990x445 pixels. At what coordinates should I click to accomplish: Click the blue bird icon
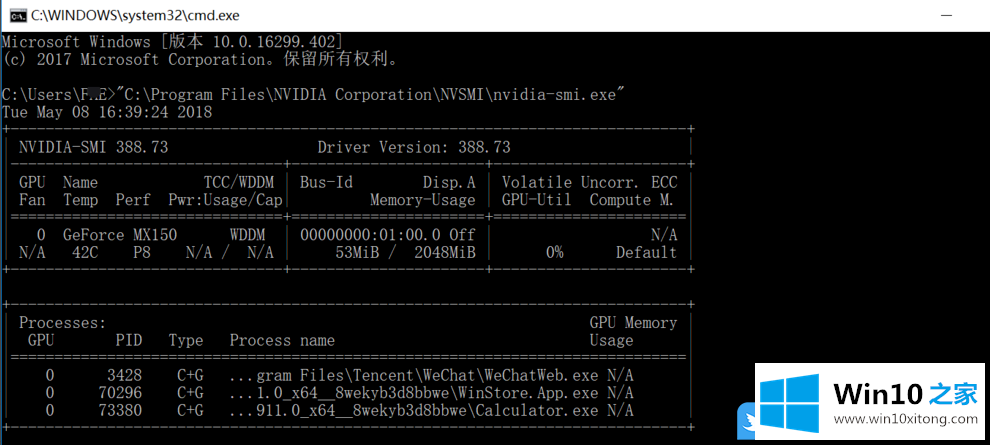745,422
